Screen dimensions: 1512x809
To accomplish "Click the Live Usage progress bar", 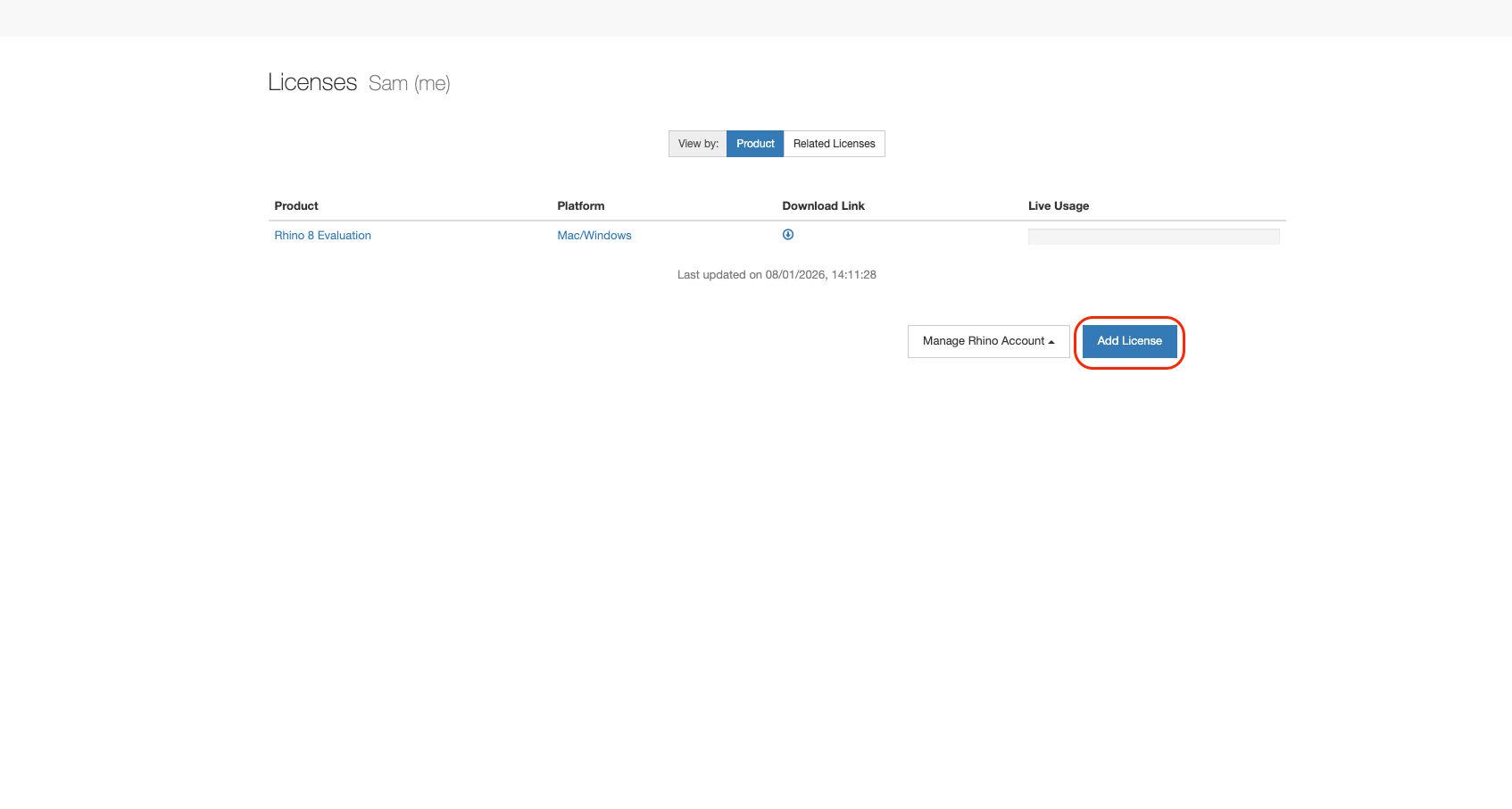I will coord(1153,237).
